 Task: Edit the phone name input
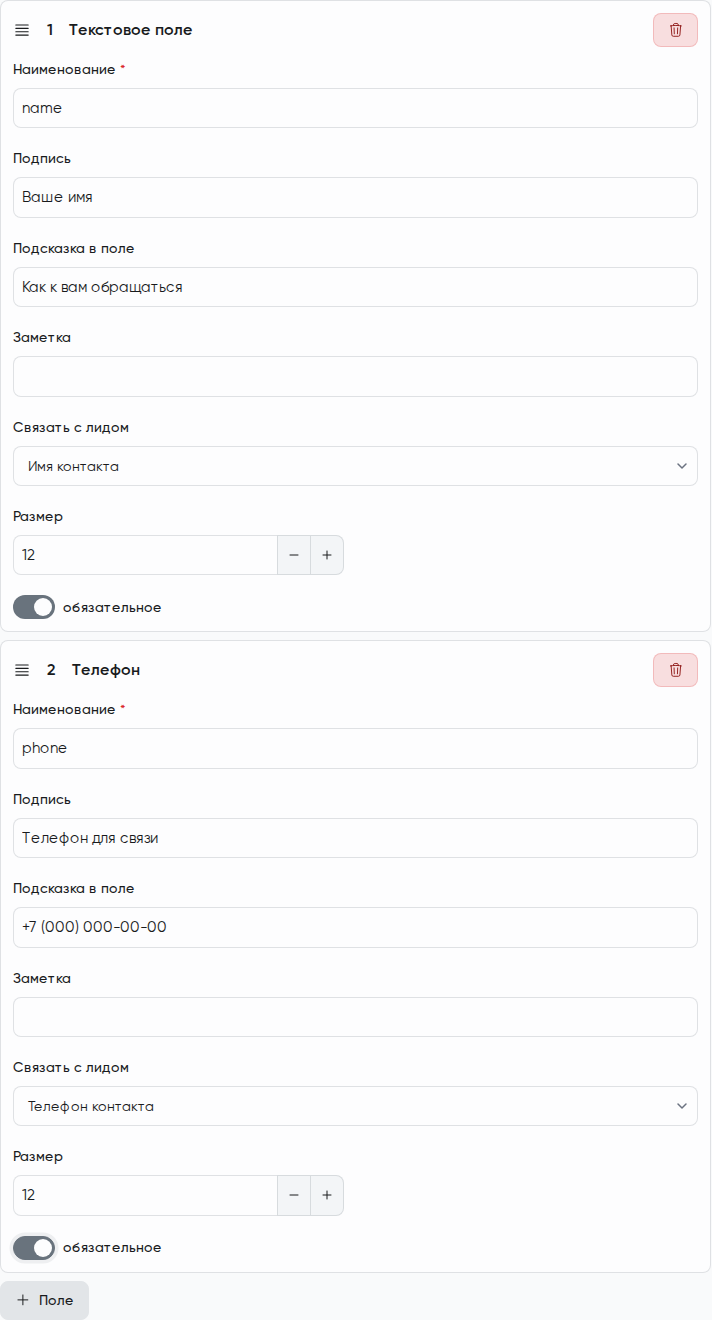coord(355,748)
